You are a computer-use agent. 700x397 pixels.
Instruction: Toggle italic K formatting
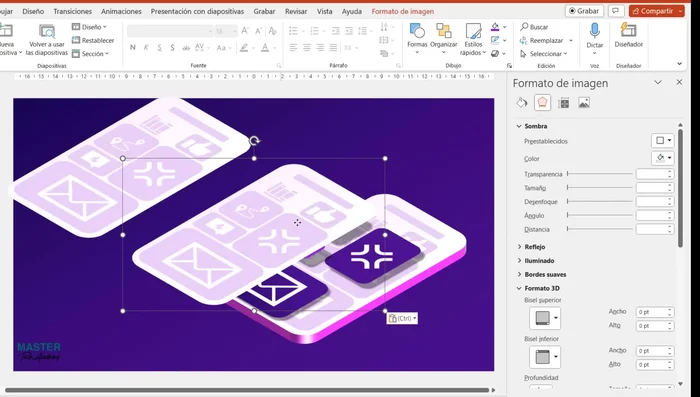[x=146, y=47]
